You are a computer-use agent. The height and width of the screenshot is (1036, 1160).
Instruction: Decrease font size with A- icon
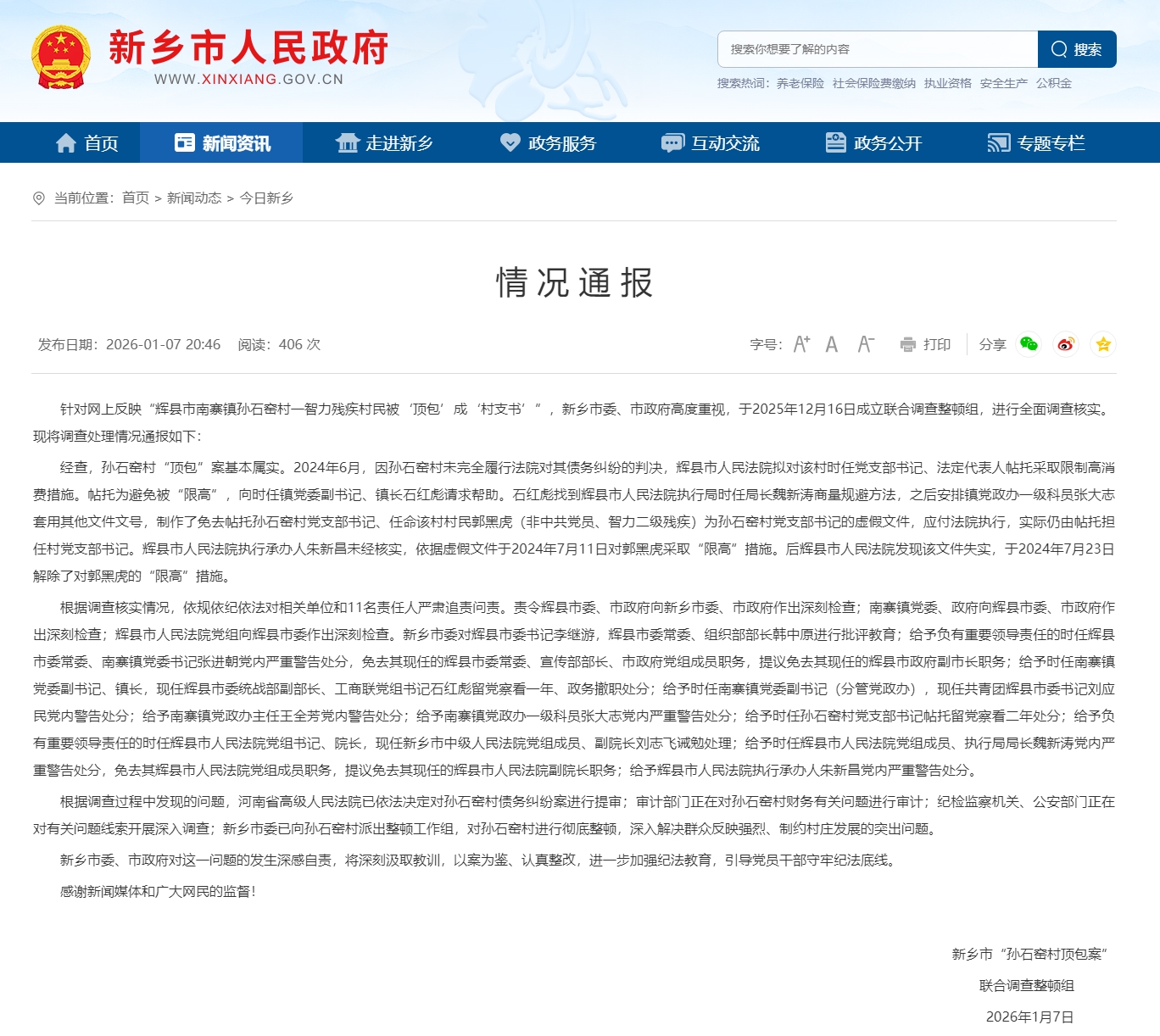(x=865, y=344)
